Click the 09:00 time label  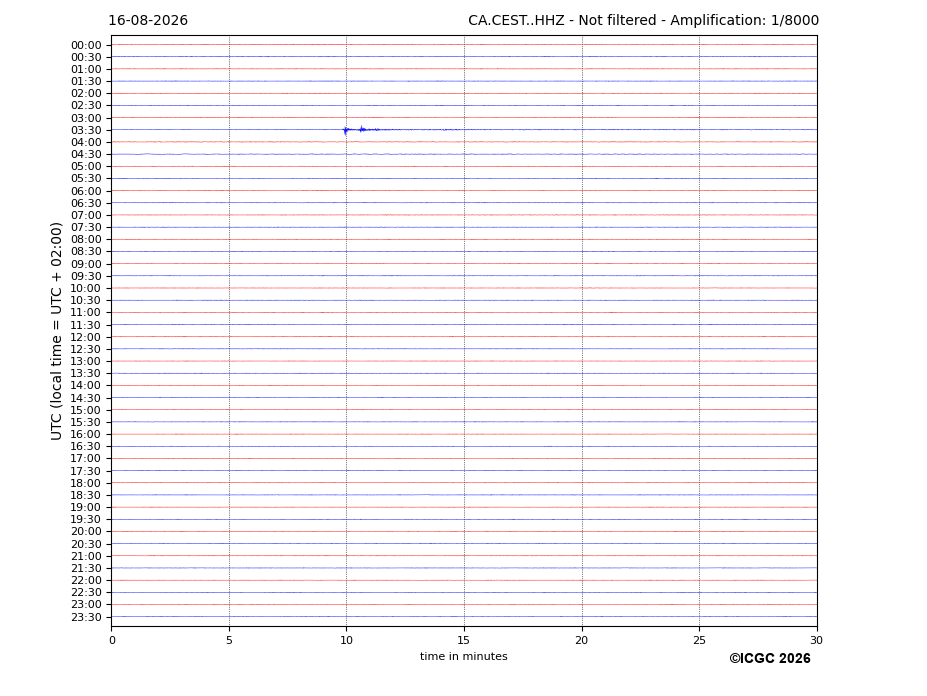(86, 264)
